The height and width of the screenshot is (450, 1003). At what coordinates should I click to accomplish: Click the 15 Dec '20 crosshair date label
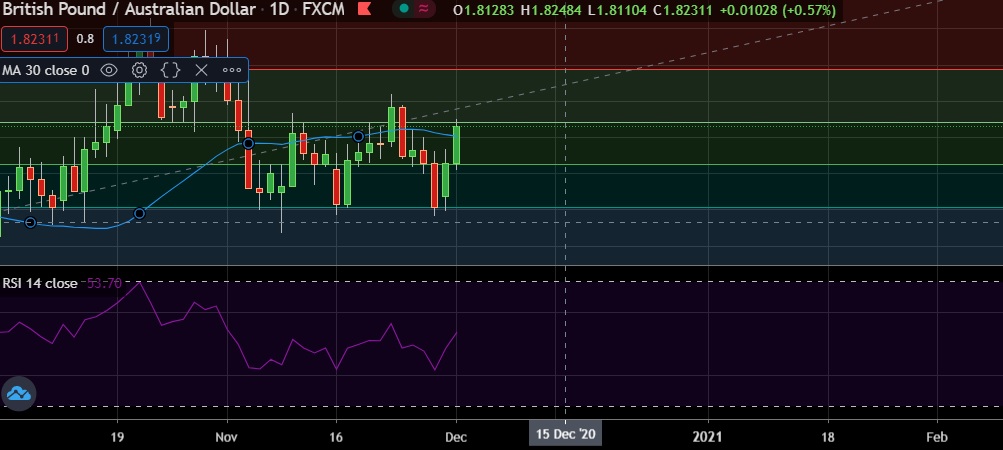[565, 435]
